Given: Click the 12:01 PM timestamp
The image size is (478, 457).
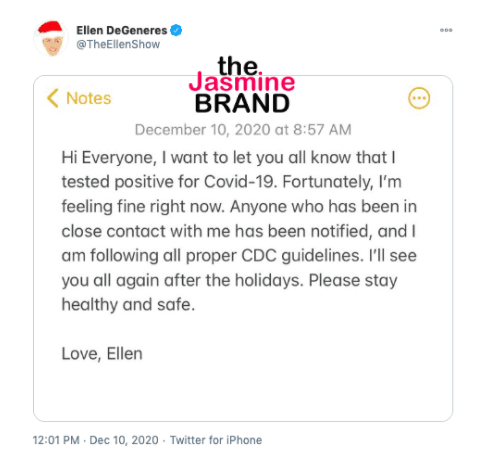Looking at the screenshot, I should tap(56, 440).
